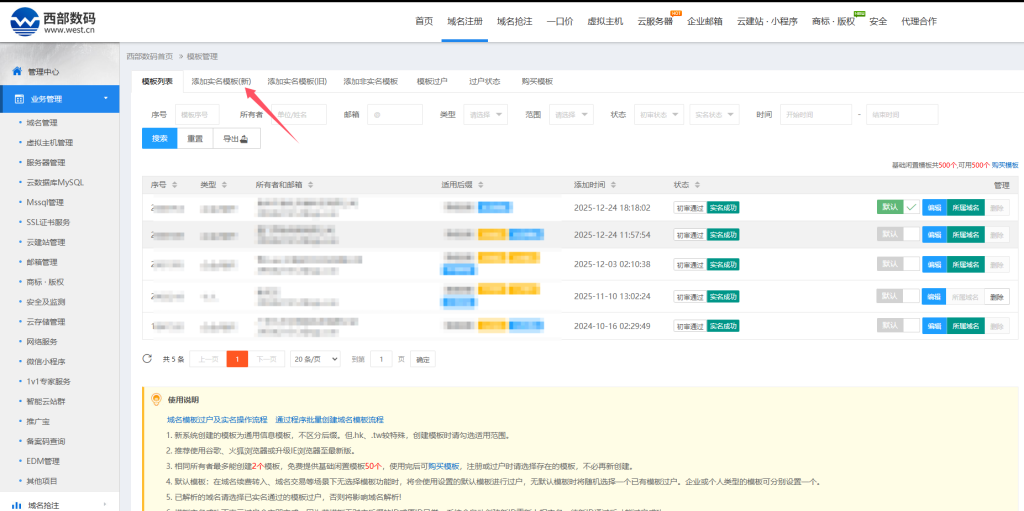Image resolution: width=1024 pixels, height=511 pixels.
Task: Sort by 状态 column arrows
Action: pyautogui.click(x=697, y=185)
